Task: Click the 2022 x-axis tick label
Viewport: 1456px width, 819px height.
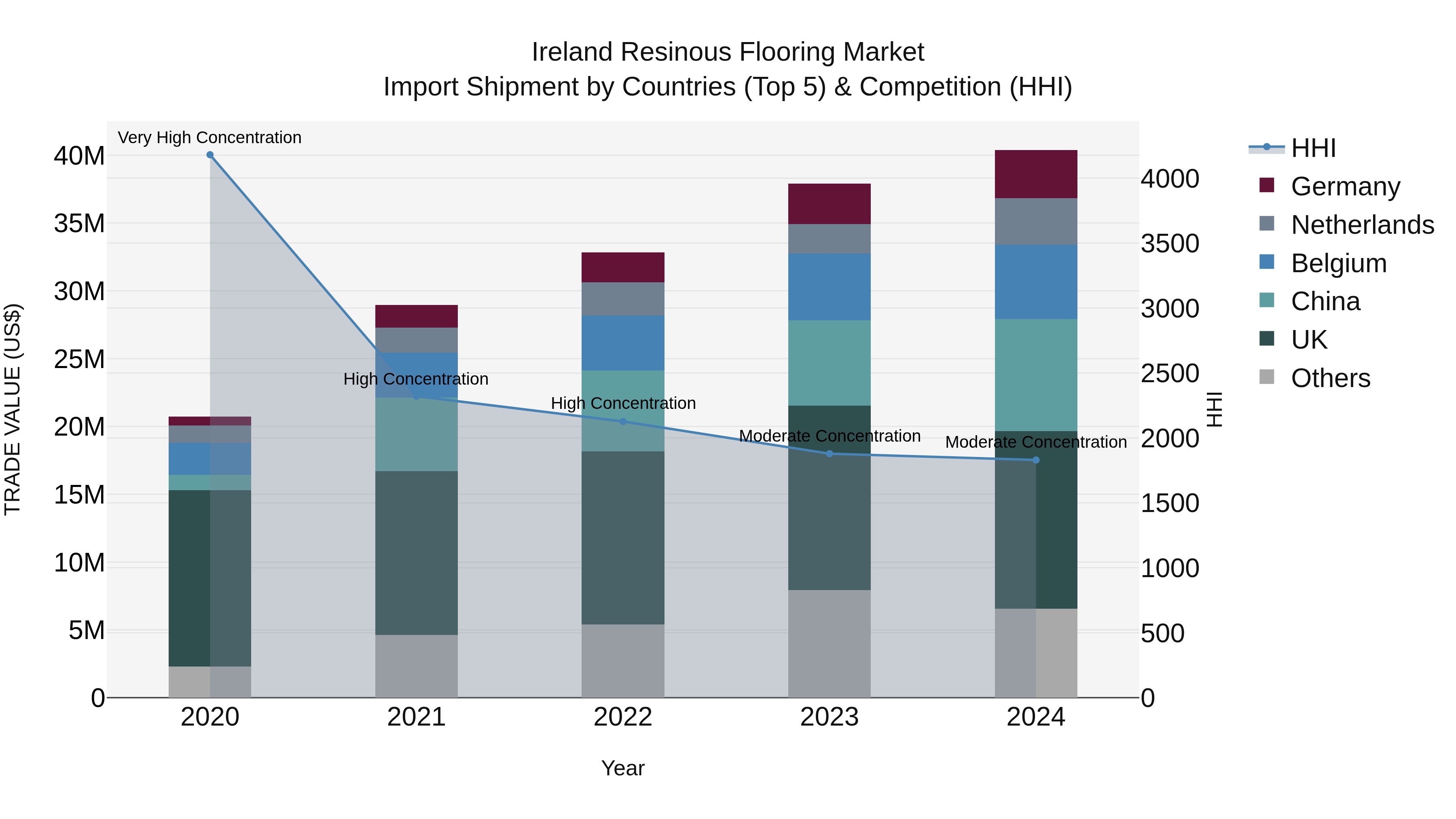Action: pyautogui.click(x=623, y=717)
